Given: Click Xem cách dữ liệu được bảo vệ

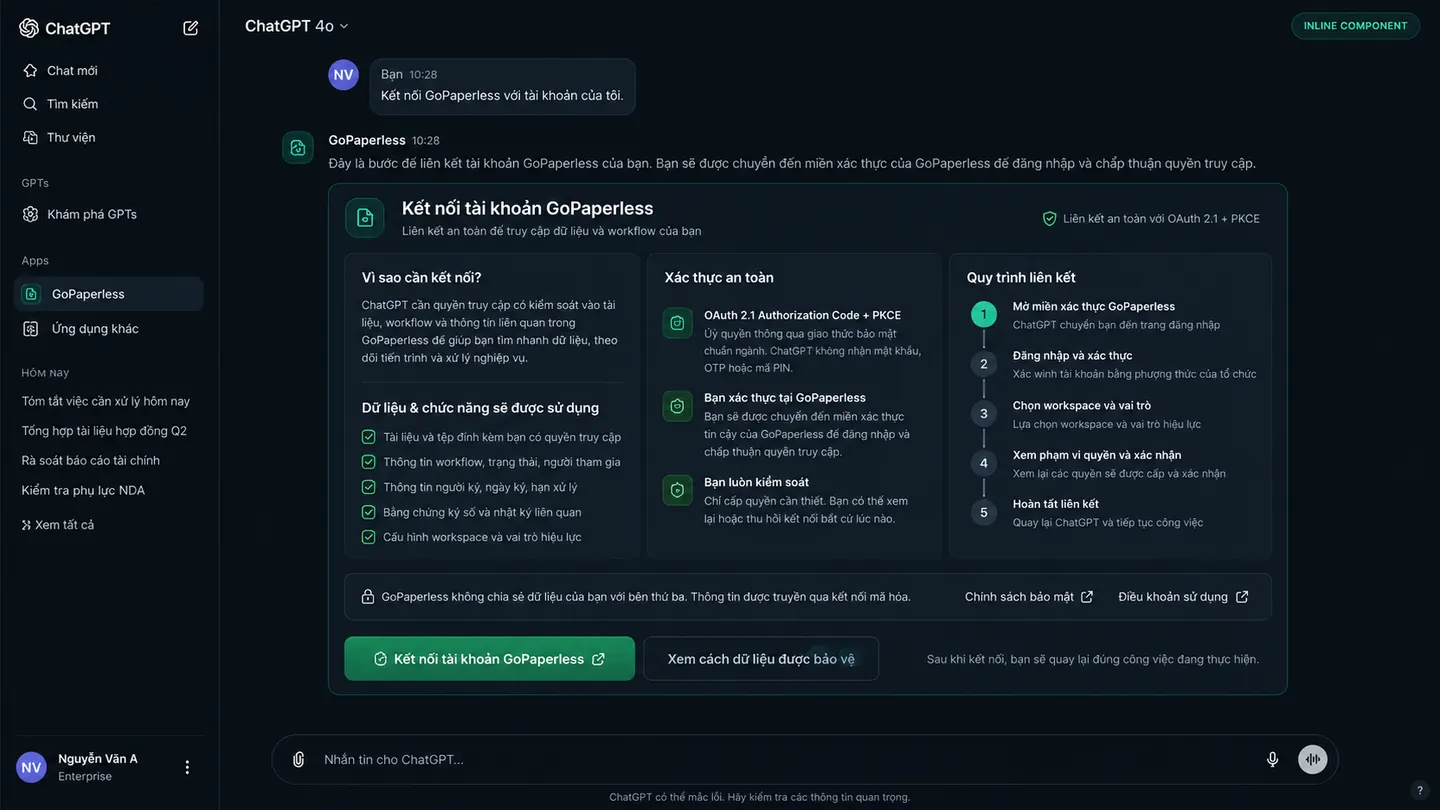Looking at the screenshot, I should [761, 659].
